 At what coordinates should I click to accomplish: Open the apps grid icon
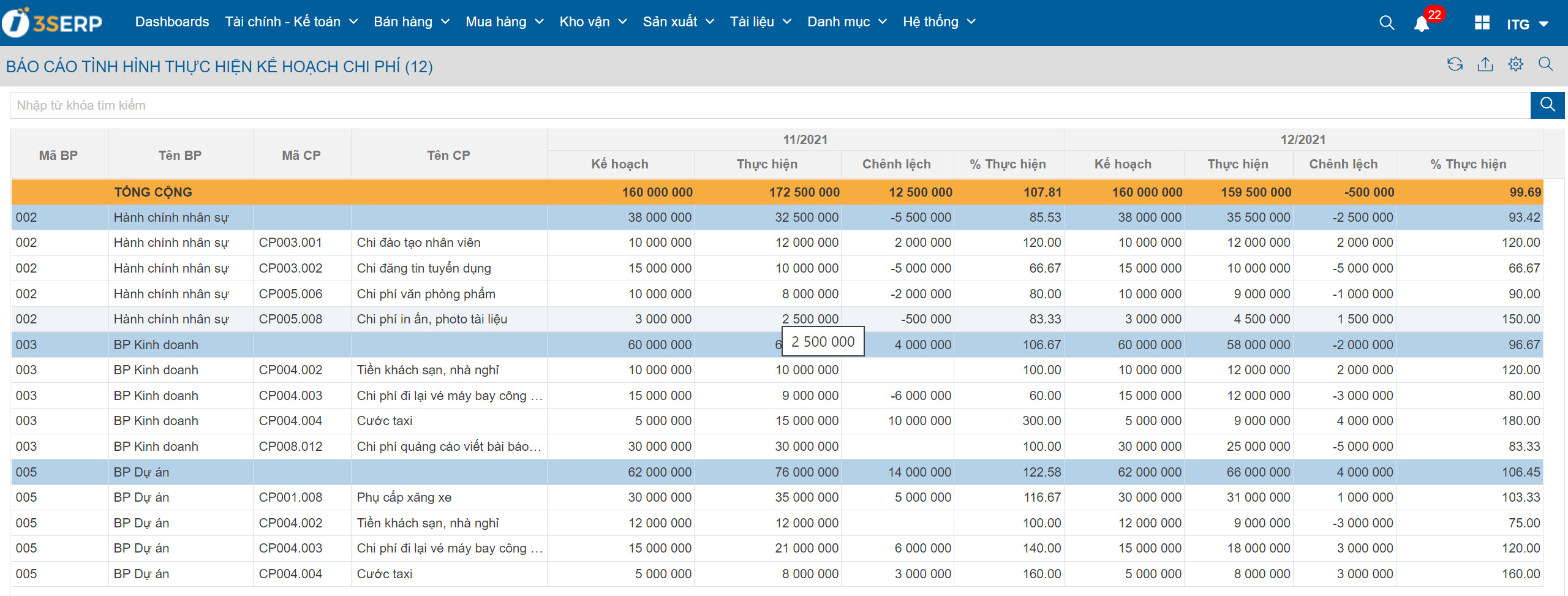tap(1482, 23)
